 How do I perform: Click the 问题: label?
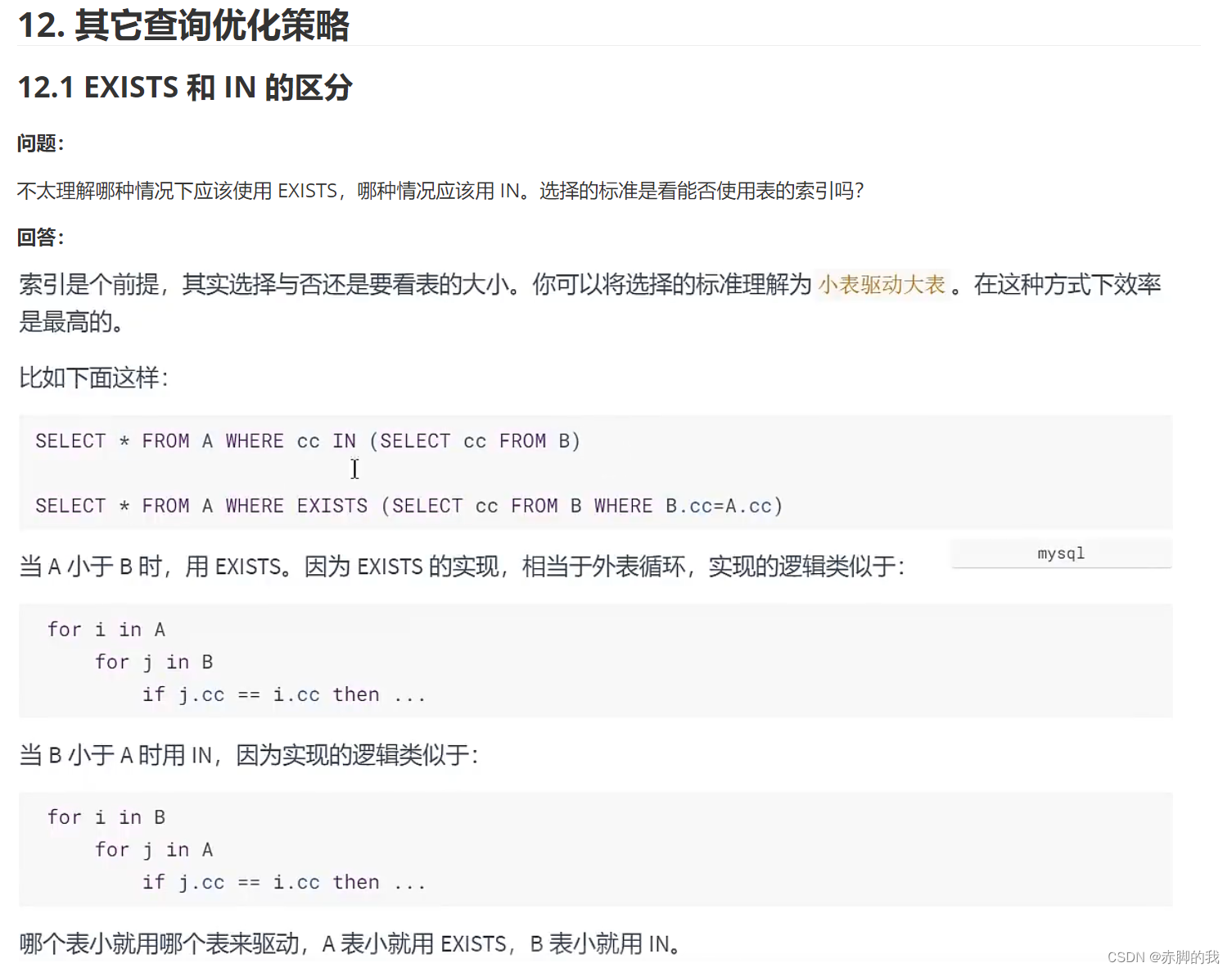(39, 143)
